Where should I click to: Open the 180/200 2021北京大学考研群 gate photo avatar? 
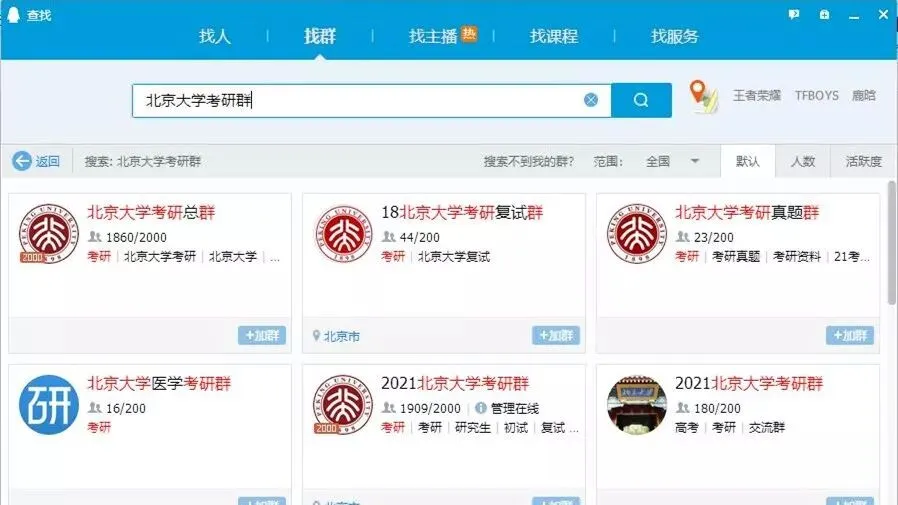pos(636,405)
